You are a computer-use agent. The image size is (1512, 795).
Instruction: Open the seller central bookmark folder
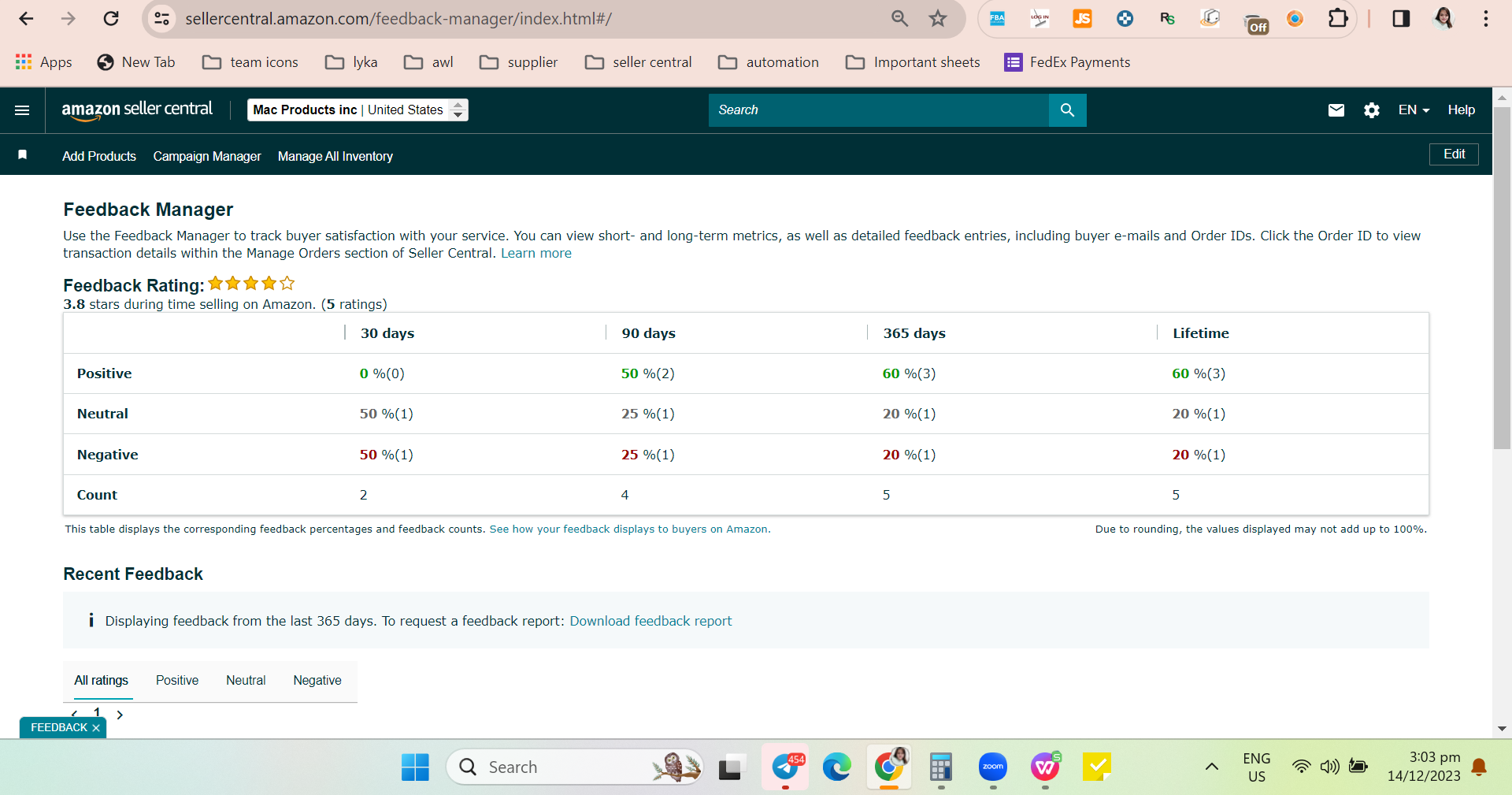pyautogui.click(x=639, y=62)
